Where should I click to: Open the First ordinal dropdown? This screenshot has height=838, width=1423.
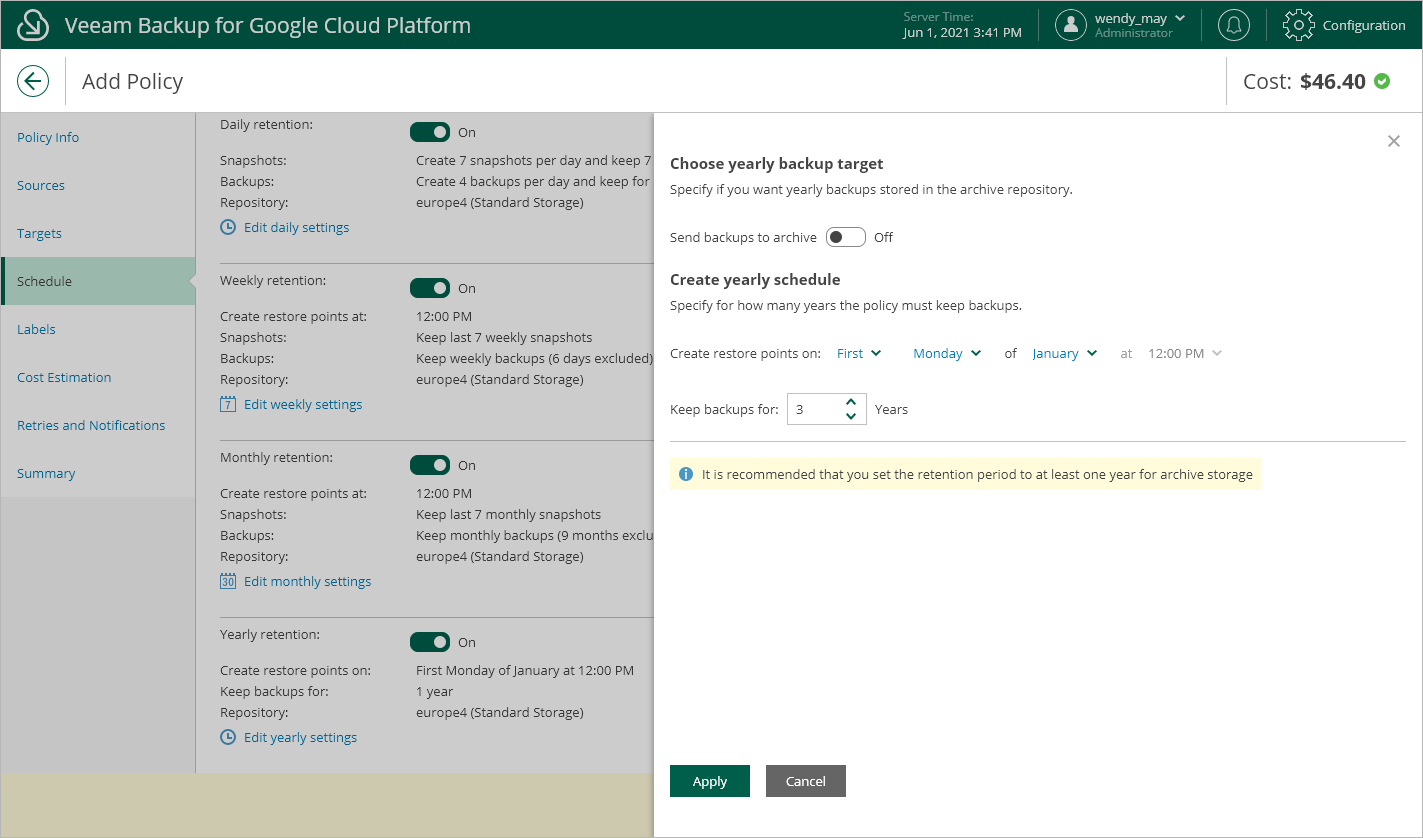pos(859,353)
